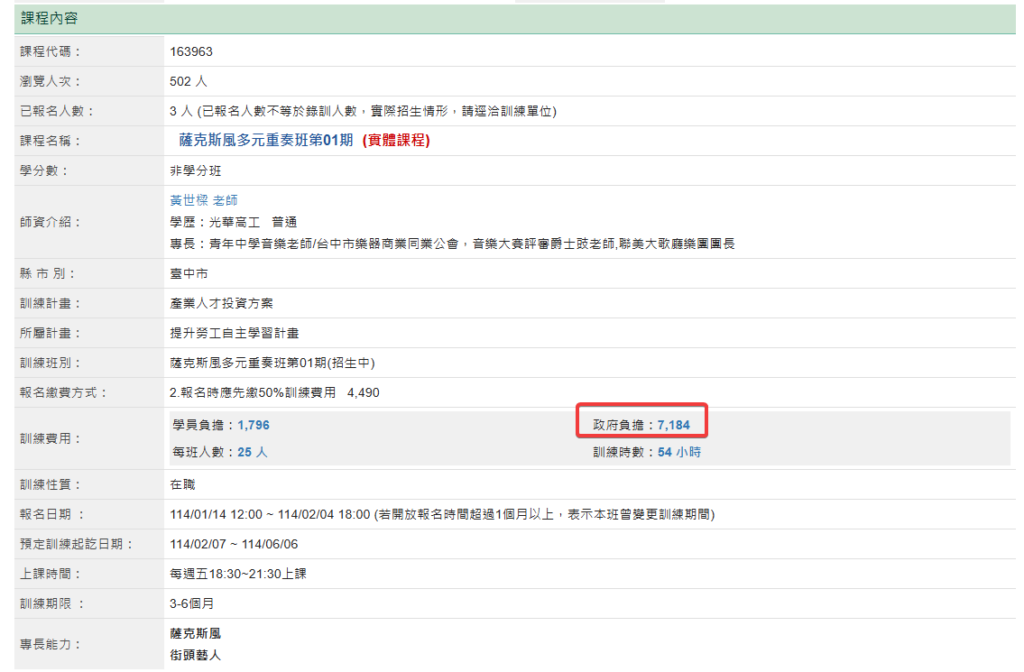Click 臺中市 city value

[189, 274]
